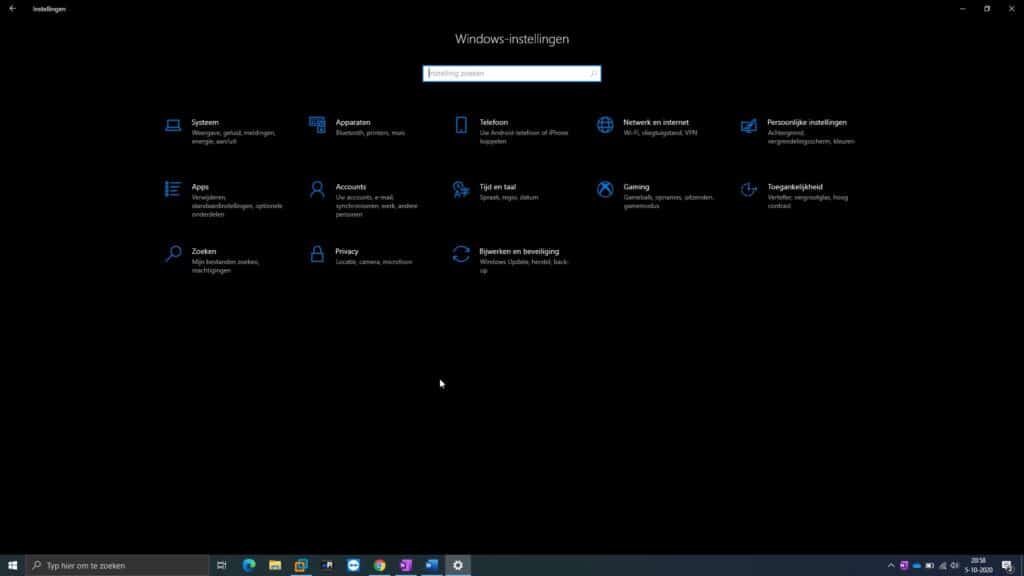Open the Accounts category label
1024x576 pixels.
pos(351,187)
